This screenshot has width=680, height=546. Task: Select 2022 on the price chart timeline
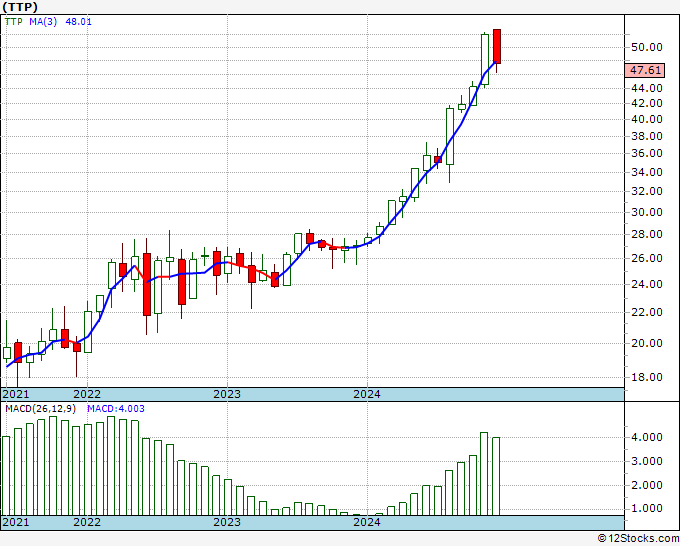pyautogui.click(x=87, y=394)
